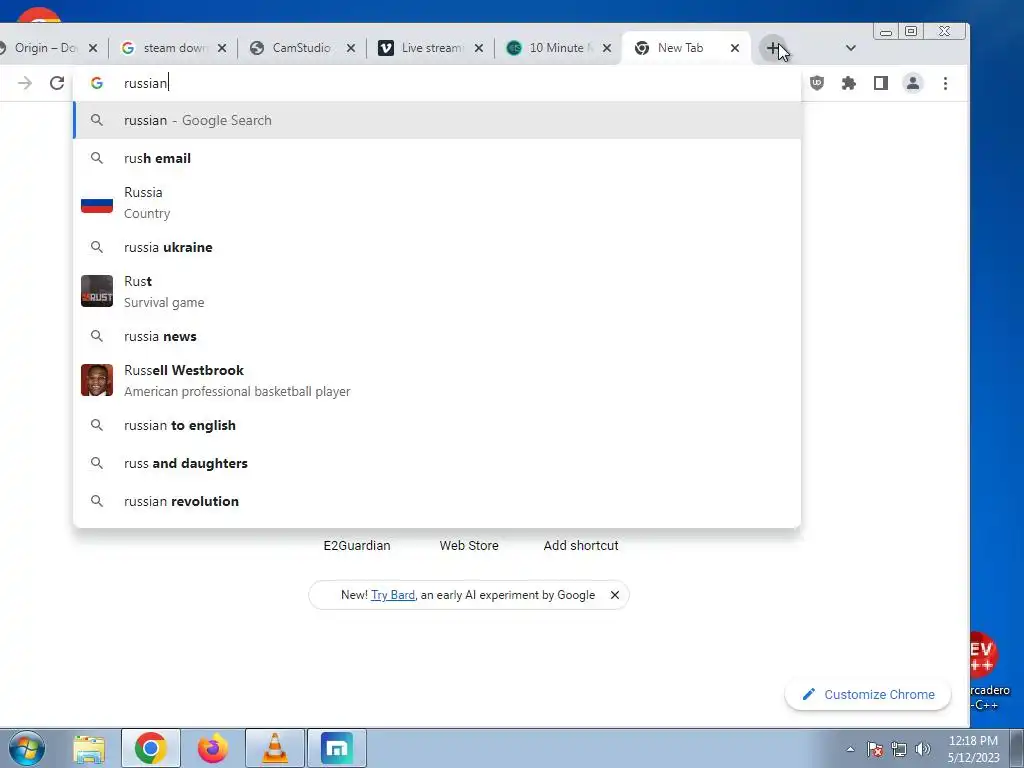Open the tab search dropdown chevron

850,48
